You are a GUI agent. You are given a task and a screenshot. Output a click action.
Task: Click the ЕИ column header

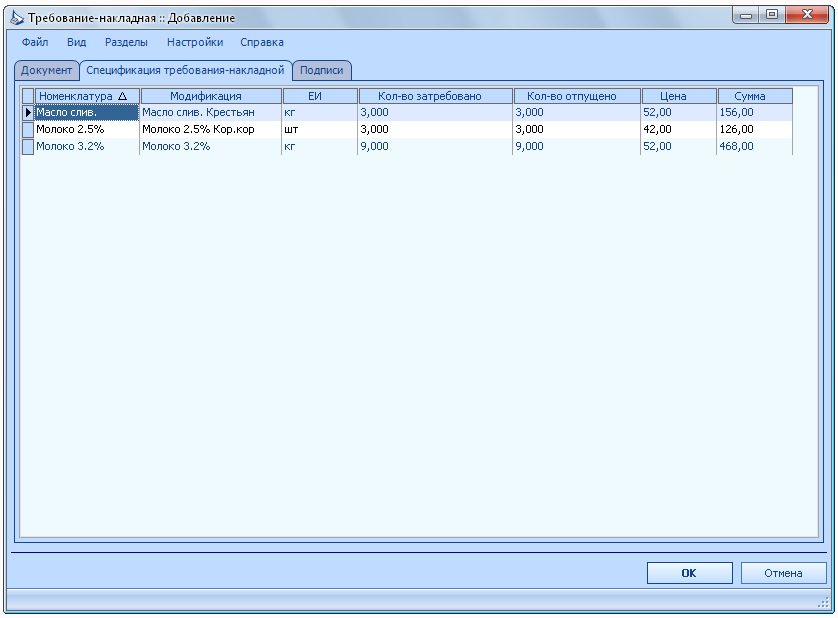320,96
